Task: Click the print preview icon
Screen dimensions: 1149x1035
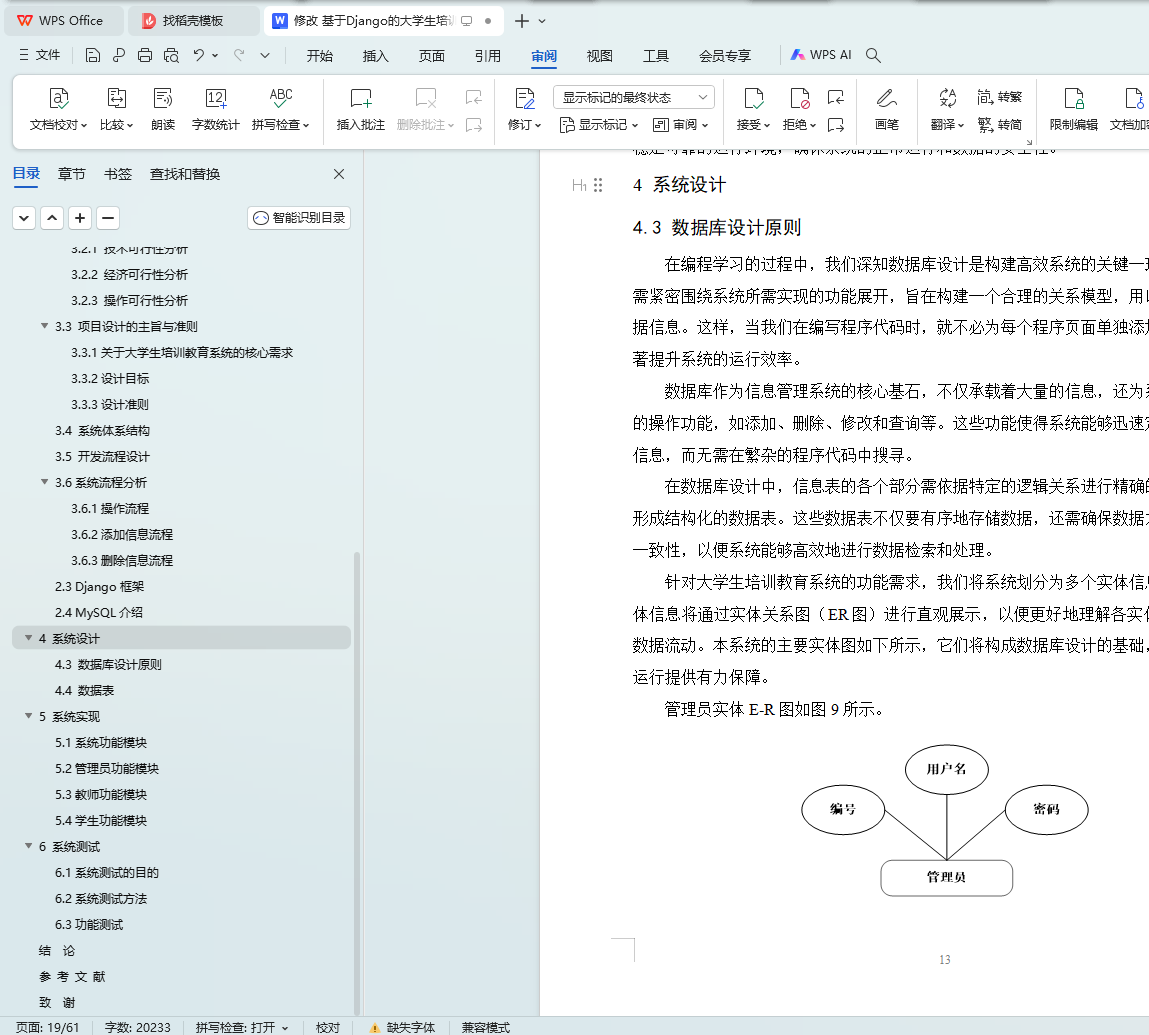Action: [x=171, y=55]
